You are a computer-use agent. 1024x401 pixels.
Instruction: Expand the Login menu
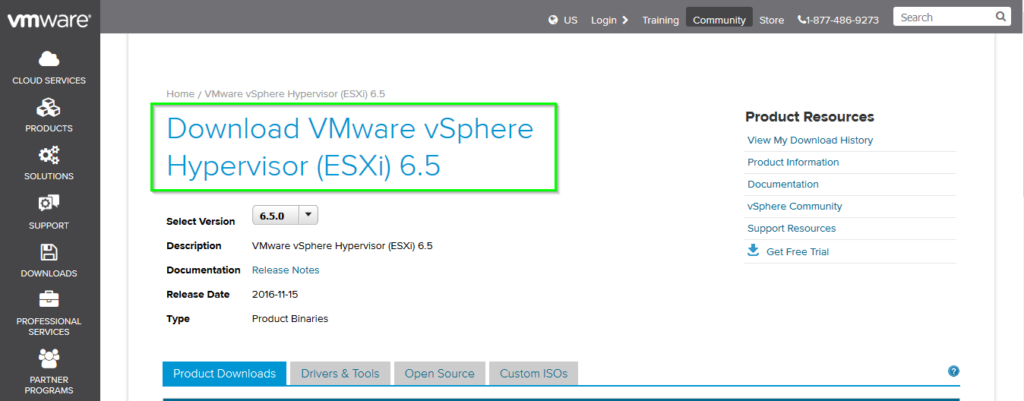609,20
